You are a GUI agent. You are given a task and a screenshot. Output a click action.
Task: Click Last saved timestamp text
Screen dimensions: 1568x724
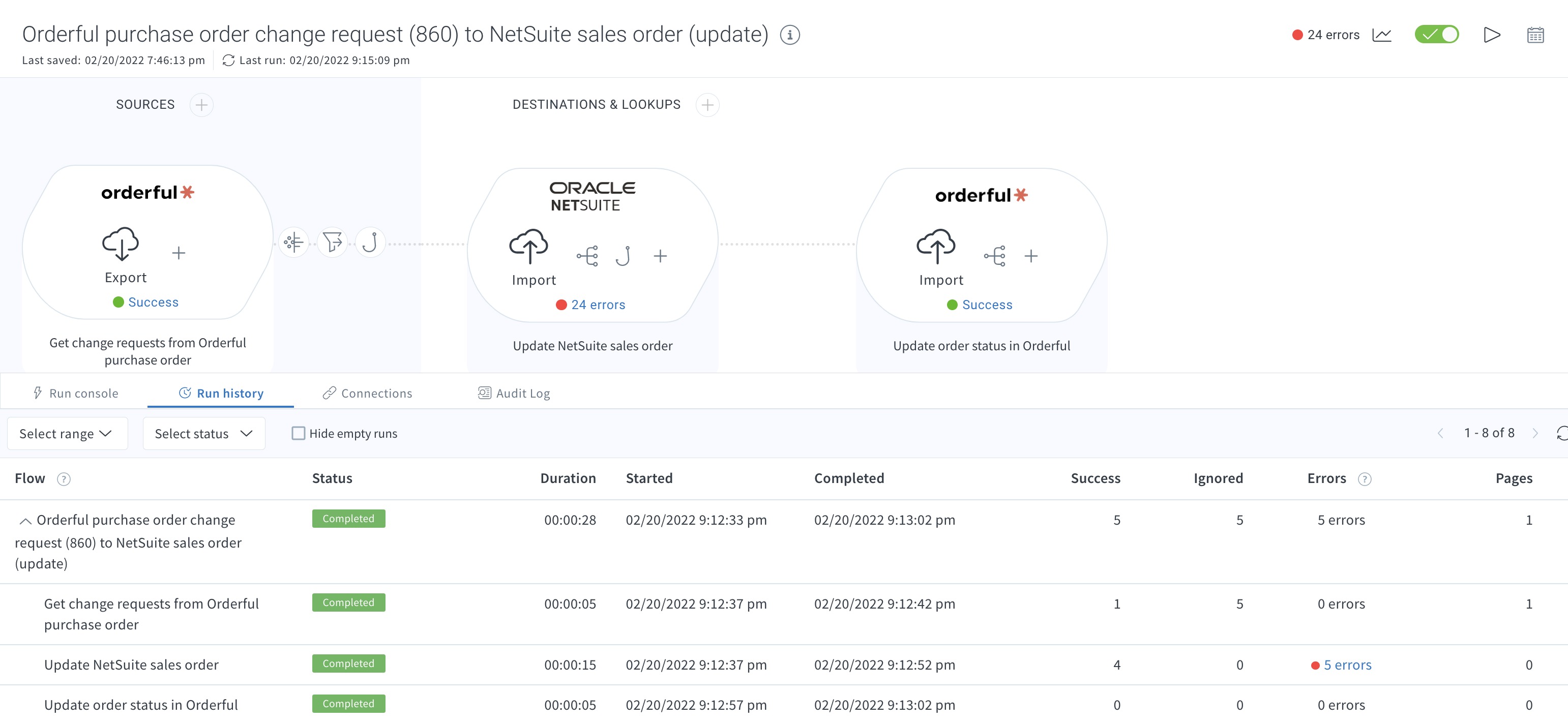[x=113, y=60]
